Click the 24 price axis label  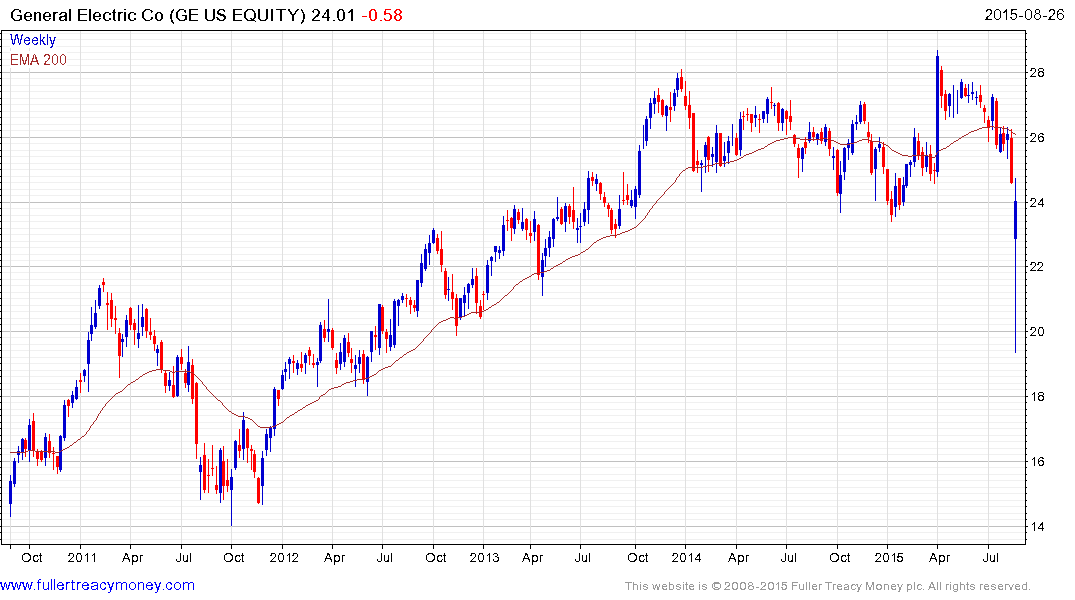tap(1037, 202)
